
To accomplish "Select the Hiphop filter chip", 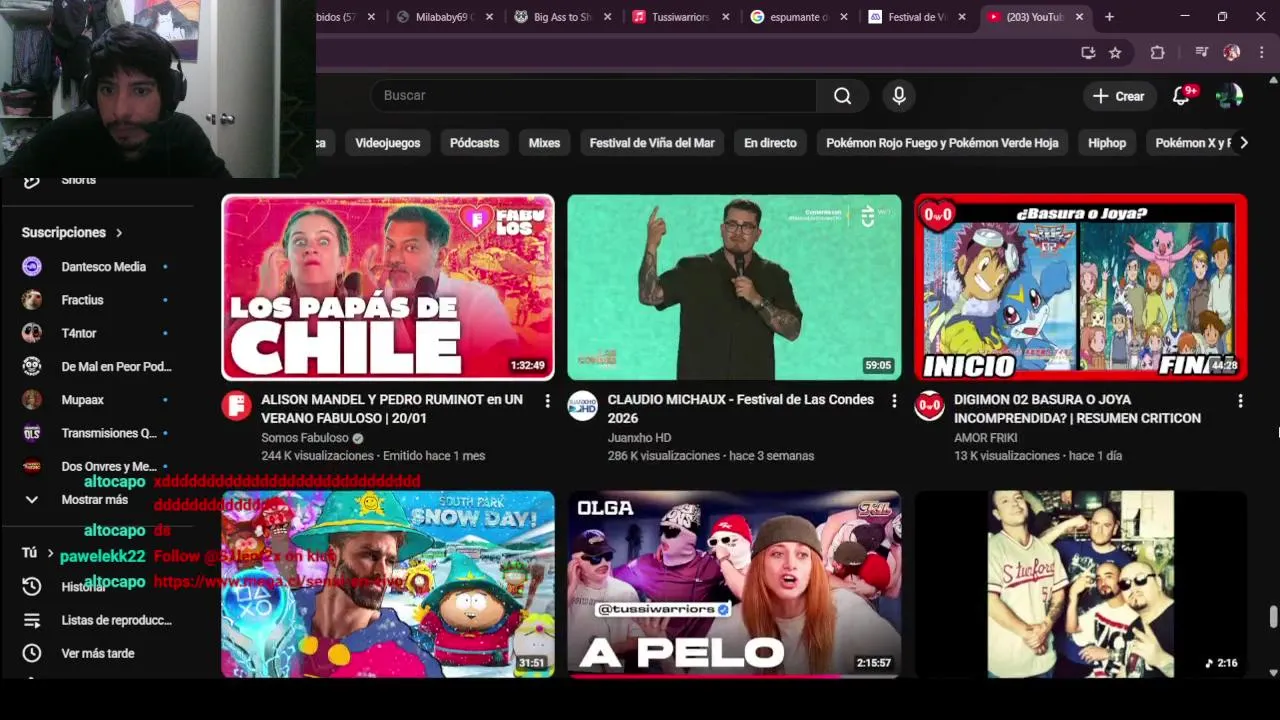I will [1107, 143].
